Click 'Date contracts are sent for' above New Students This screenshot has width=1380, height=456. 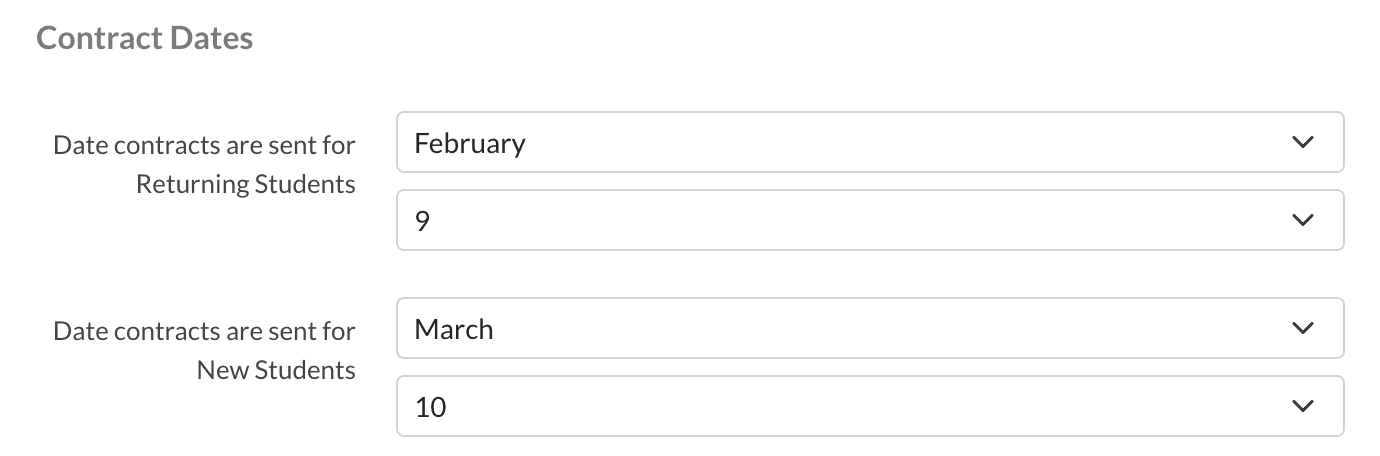(x=204, y=331)
